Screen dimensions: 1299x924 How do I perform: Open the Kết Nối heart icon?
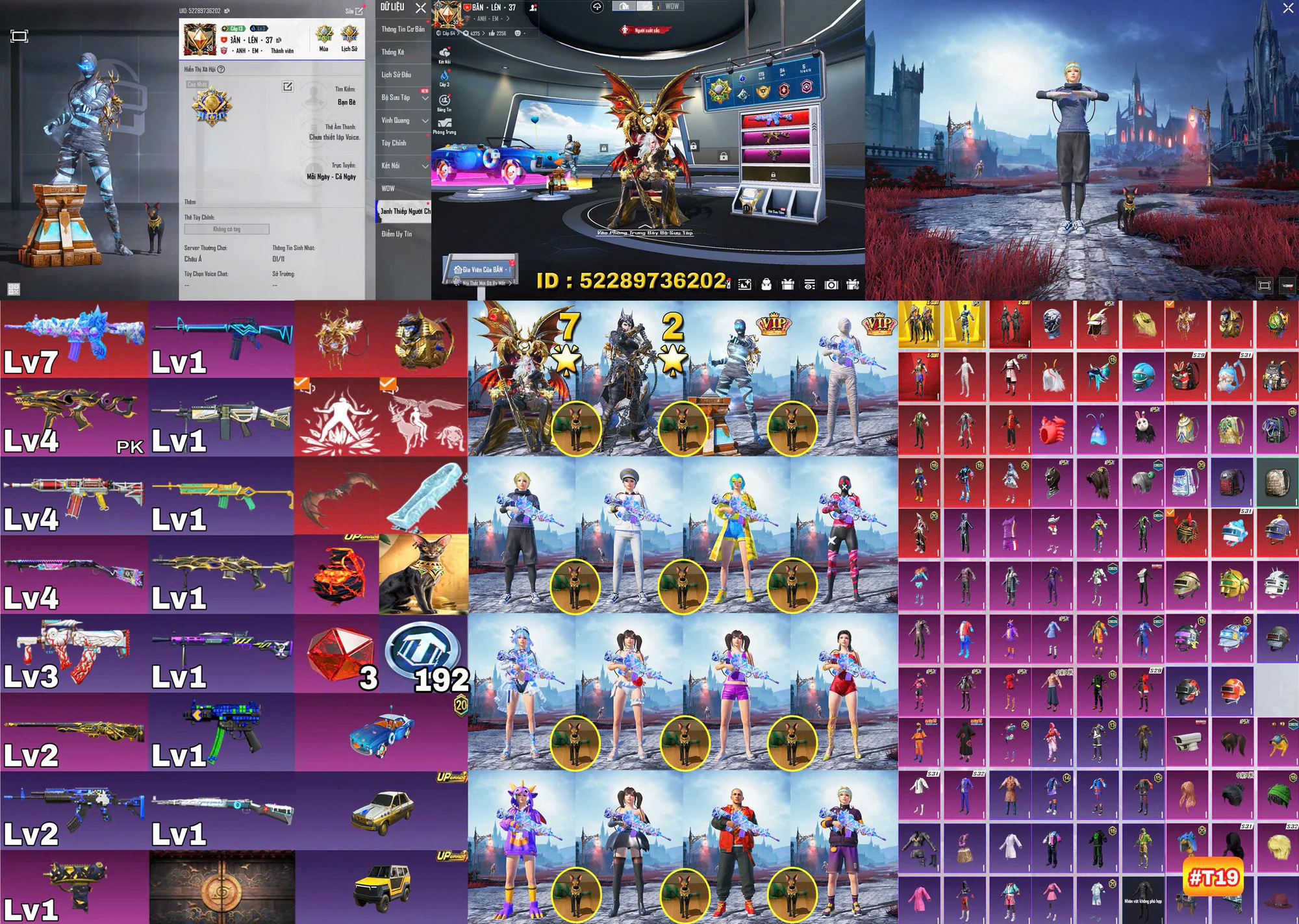coord(445,53)
